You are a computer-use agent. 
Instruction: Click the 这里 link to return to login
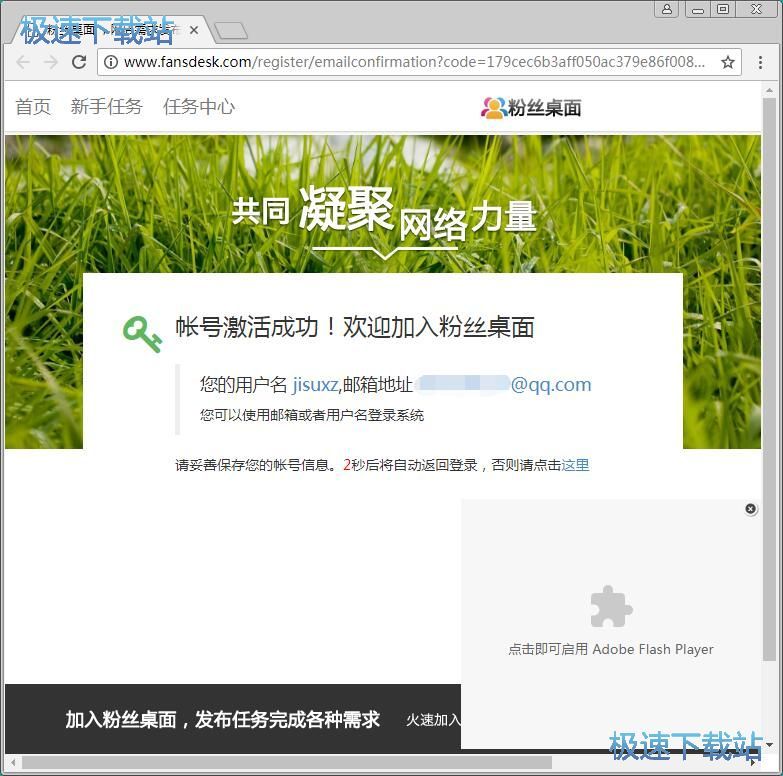pyautogui.click(x=575, y=465)
